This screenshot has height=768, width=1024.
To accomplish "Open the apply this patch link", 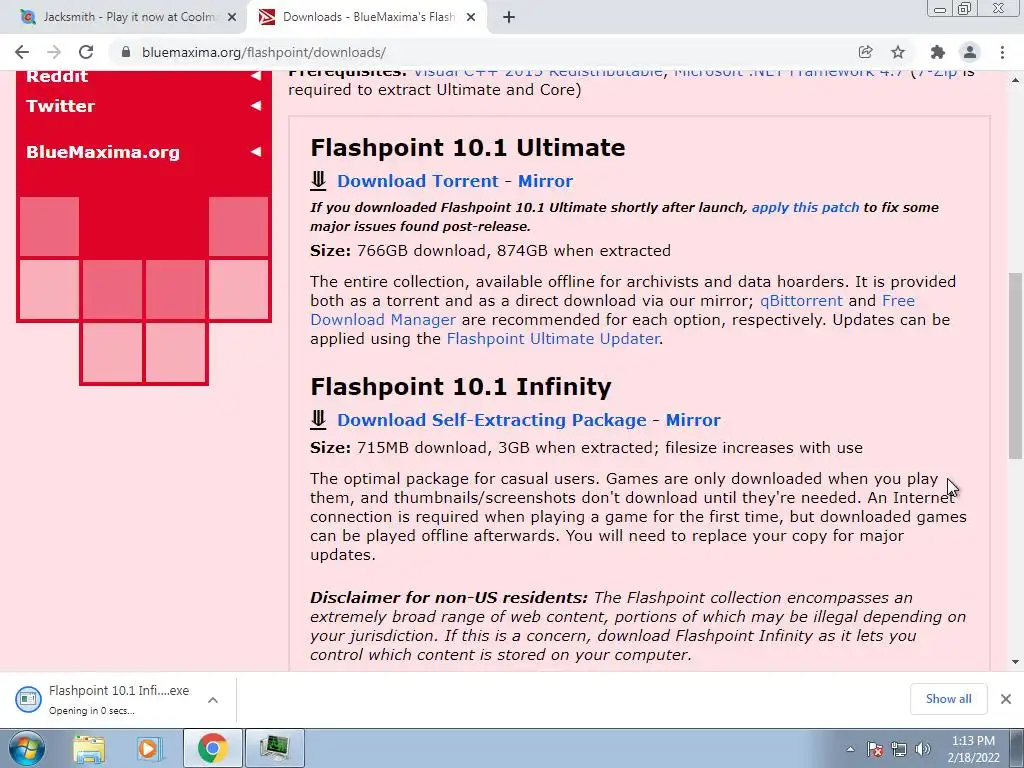I will (805, 208).
